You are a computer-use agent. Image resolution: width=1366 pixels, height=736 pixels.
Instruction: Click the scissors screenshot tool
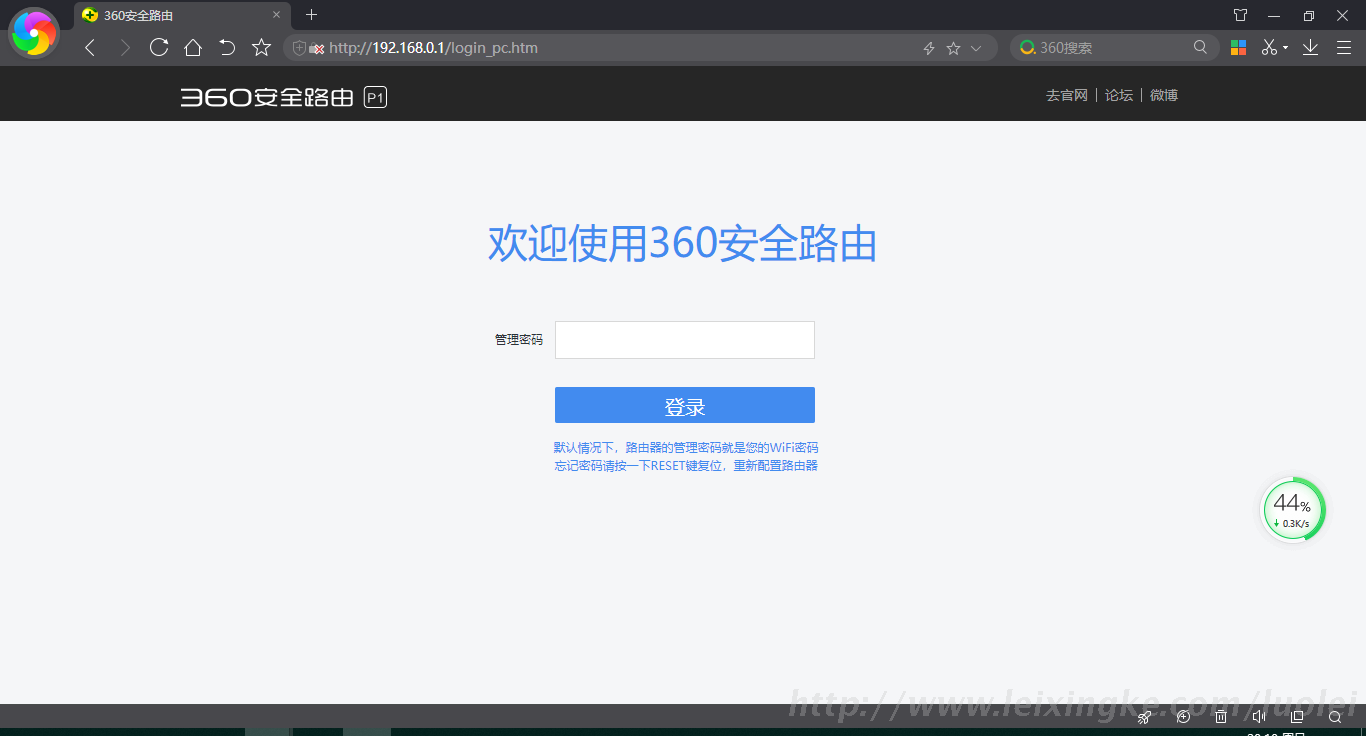pyautogui.click(x=1269, y=47)
